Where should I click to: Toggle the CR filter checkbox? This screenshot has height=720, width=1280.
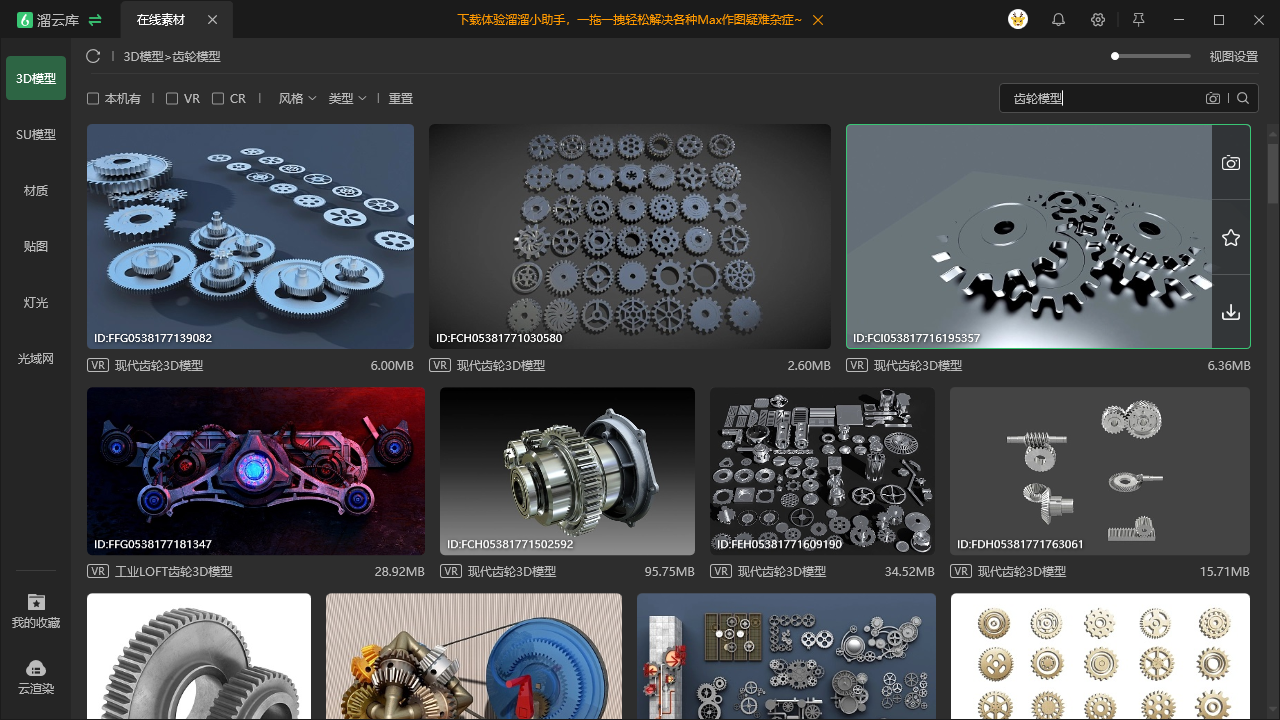pyautogui.click(x=218, y=99)
